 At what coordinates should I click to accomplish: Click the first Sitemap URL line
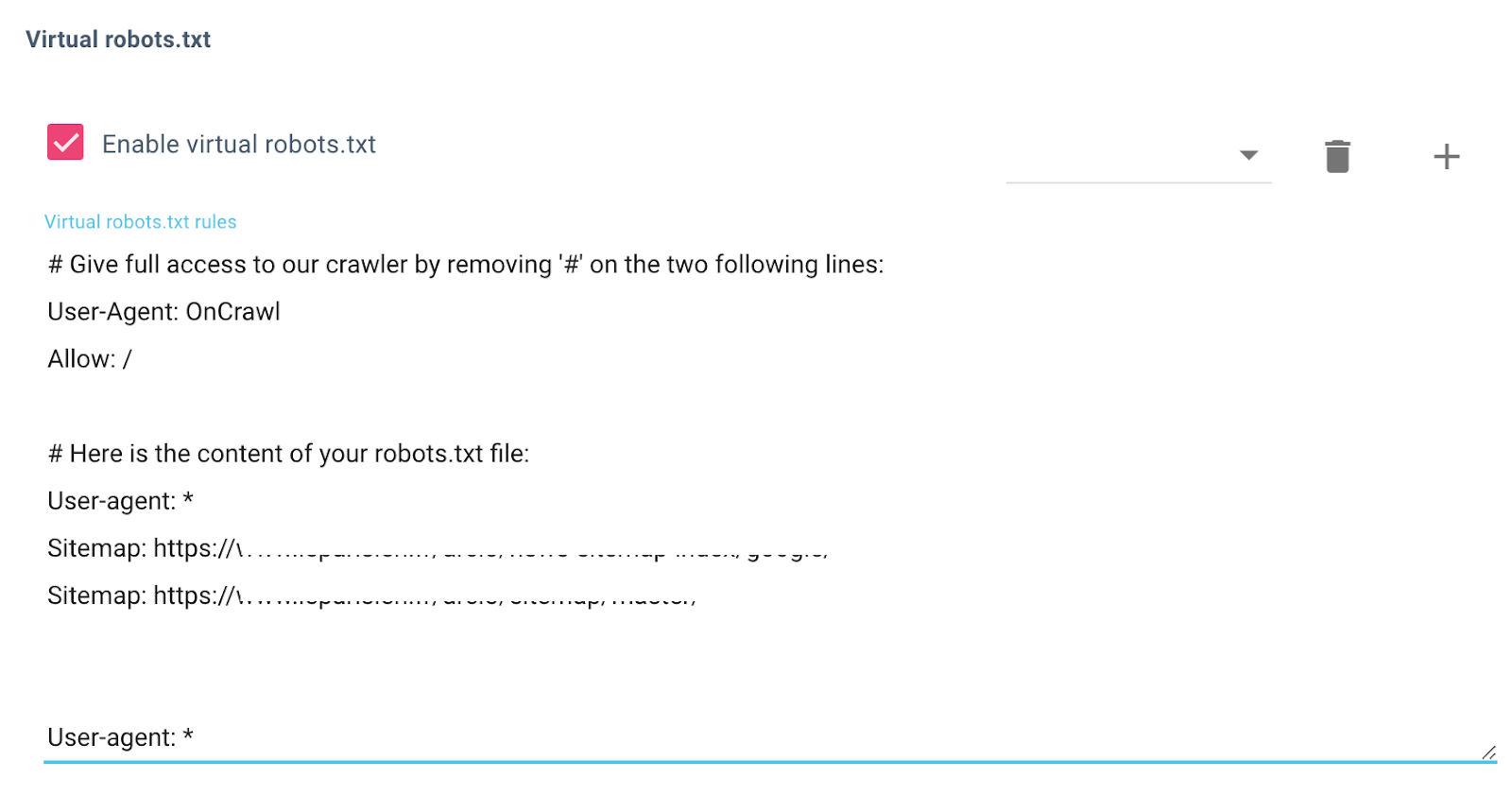[x=438, y=547]
